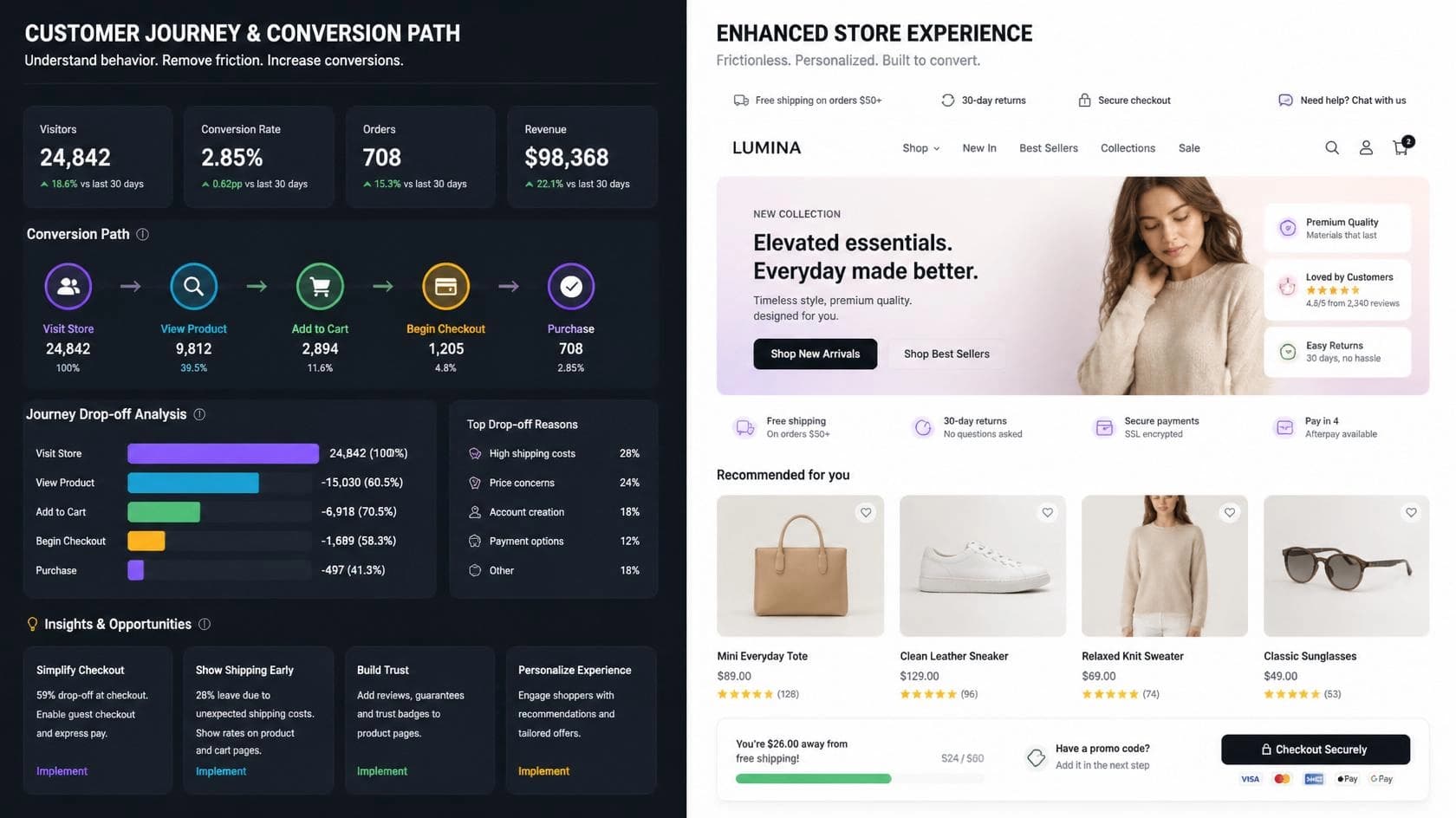
Task: Click the Orders 708 stat card
Action: pos(420,157)
